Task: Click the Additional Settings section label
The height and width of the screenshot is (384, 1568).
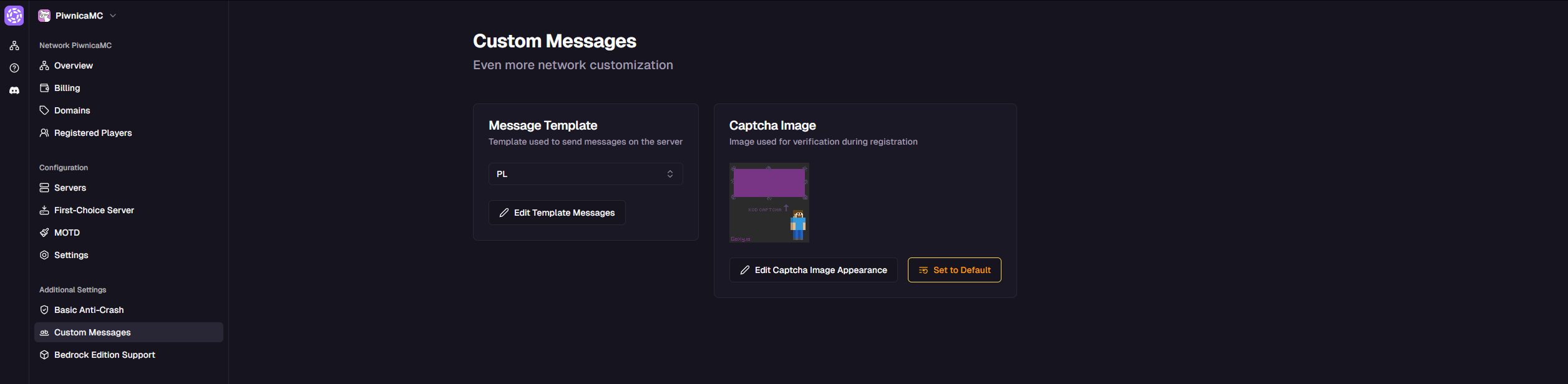Action: (x=72, y=290)
